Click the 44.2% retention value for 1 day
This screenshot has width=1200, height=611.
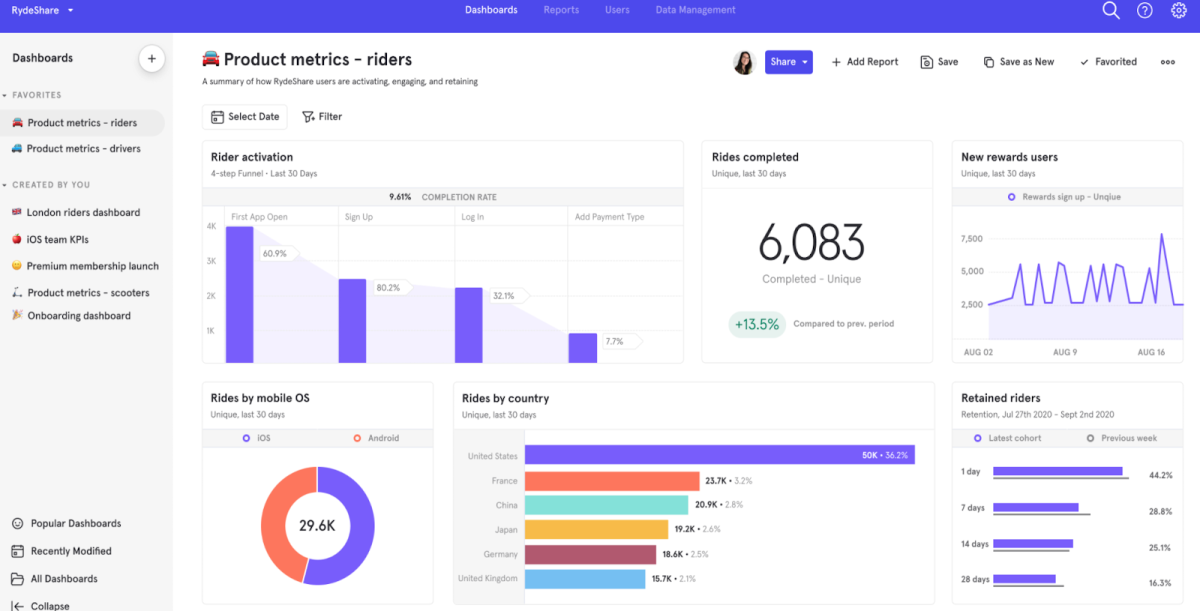click(x=1161, y=475)
